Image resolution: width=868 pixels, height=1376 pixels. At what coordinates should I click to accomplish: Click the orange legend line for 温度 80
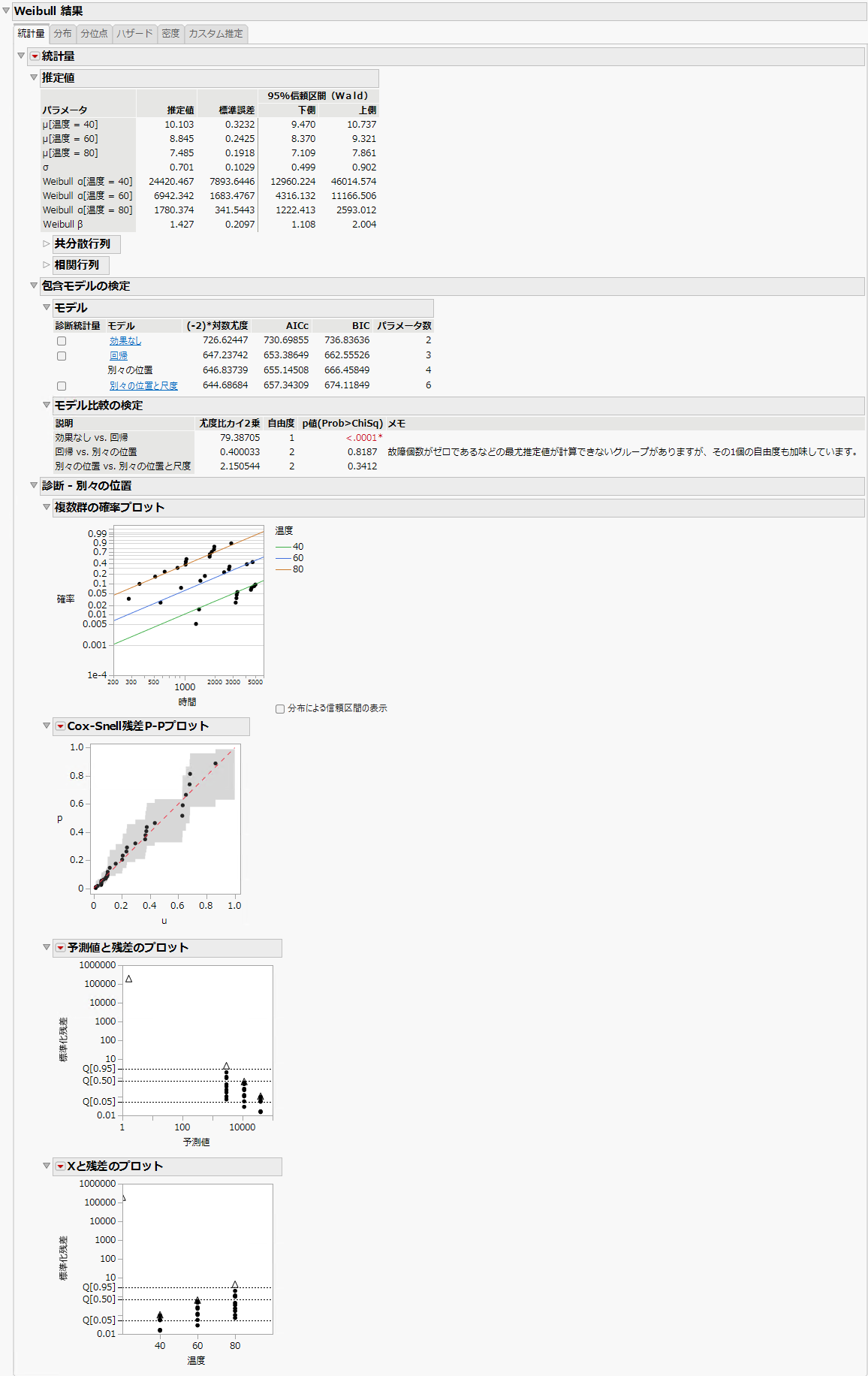coord(283,569)
